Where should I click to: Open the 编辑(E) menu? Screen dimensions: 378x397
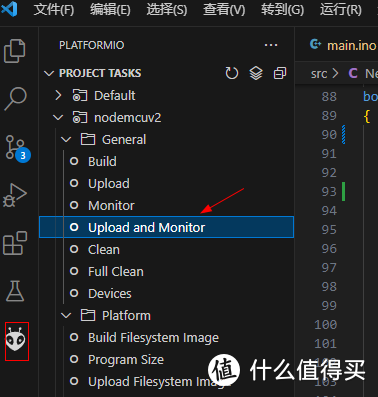point(110,10)
